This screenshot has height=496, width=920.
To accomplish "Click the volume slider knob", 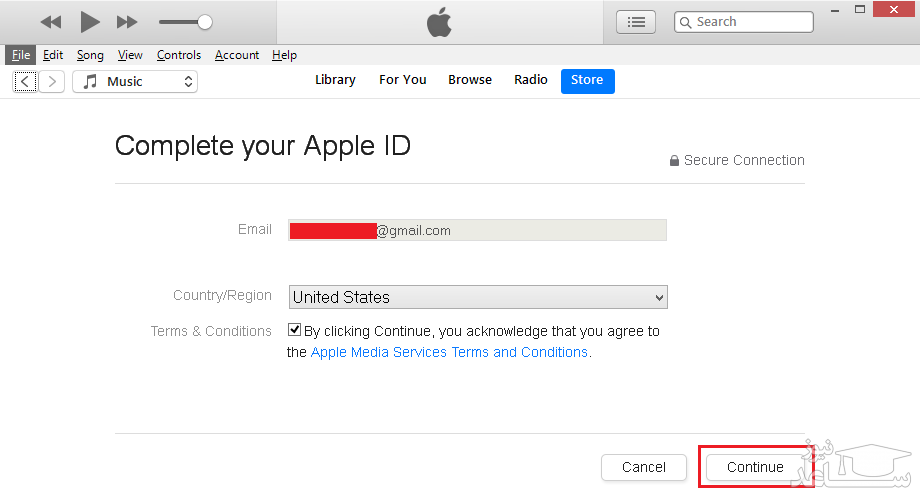I will pyautogui.click(x=204, y=22).
